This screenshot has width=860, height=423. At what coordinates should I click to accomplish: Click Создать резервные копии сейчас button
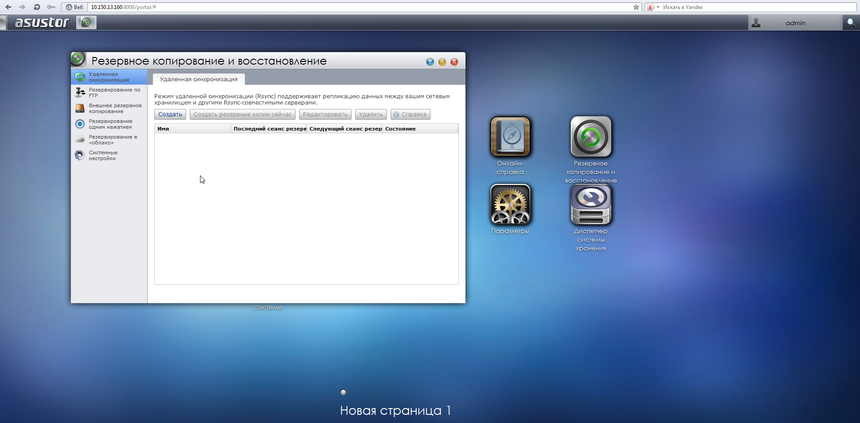(x=242, y=114)
